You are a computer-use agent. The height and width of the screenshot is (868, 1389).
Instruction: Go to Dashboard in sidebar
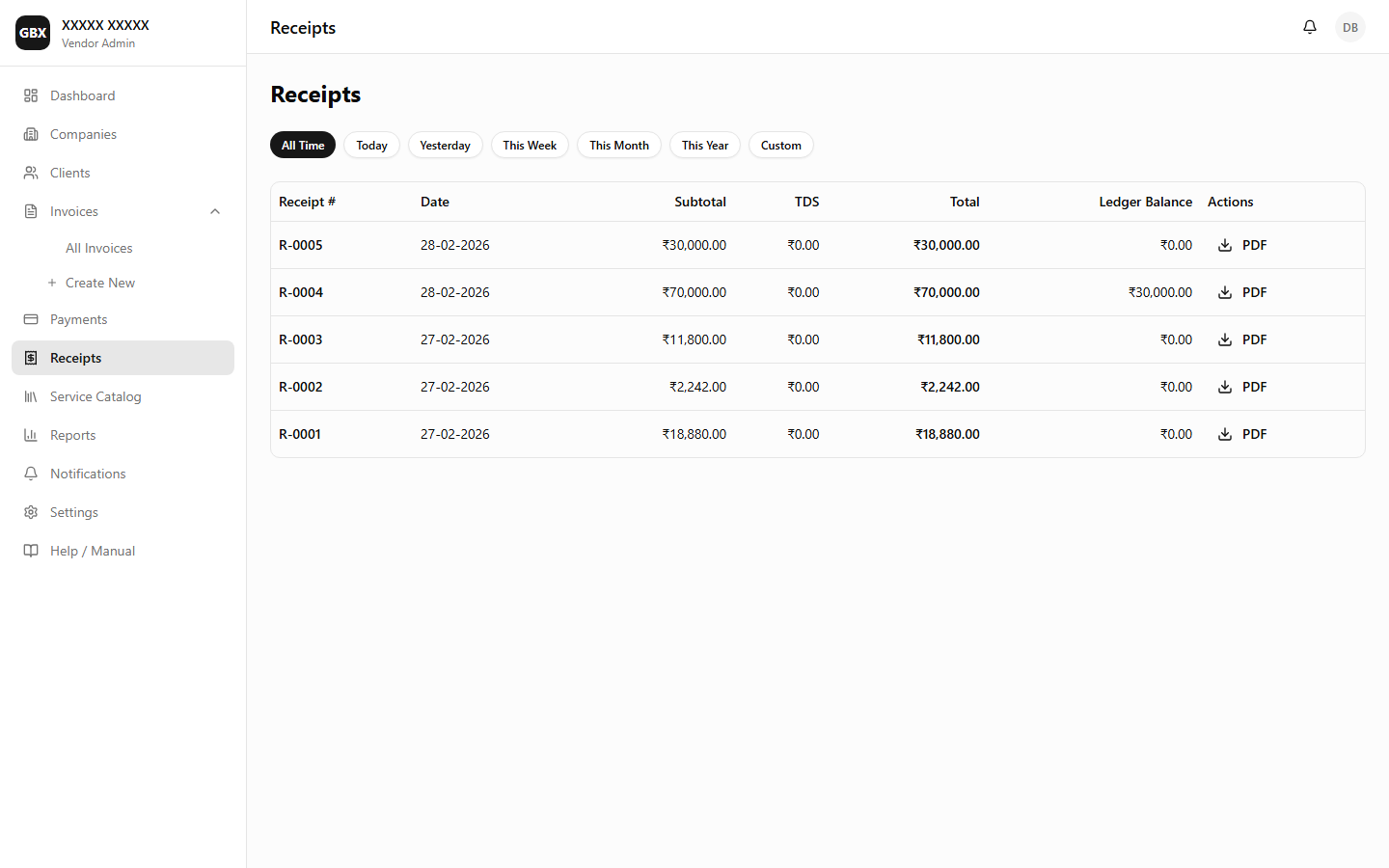(x=123, y=95)
